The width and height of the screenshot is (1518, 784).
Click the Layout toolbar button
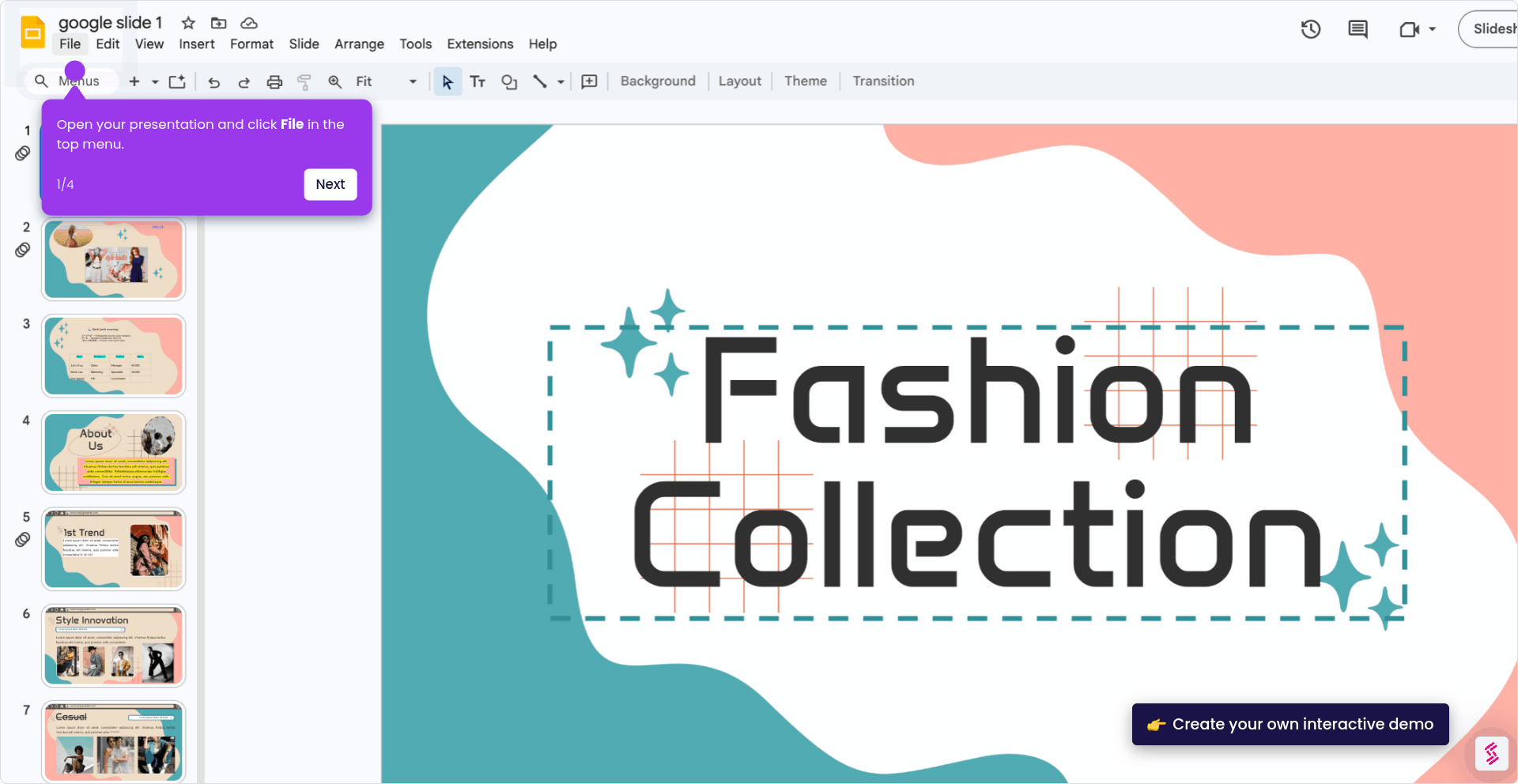[x=739, y=81]
